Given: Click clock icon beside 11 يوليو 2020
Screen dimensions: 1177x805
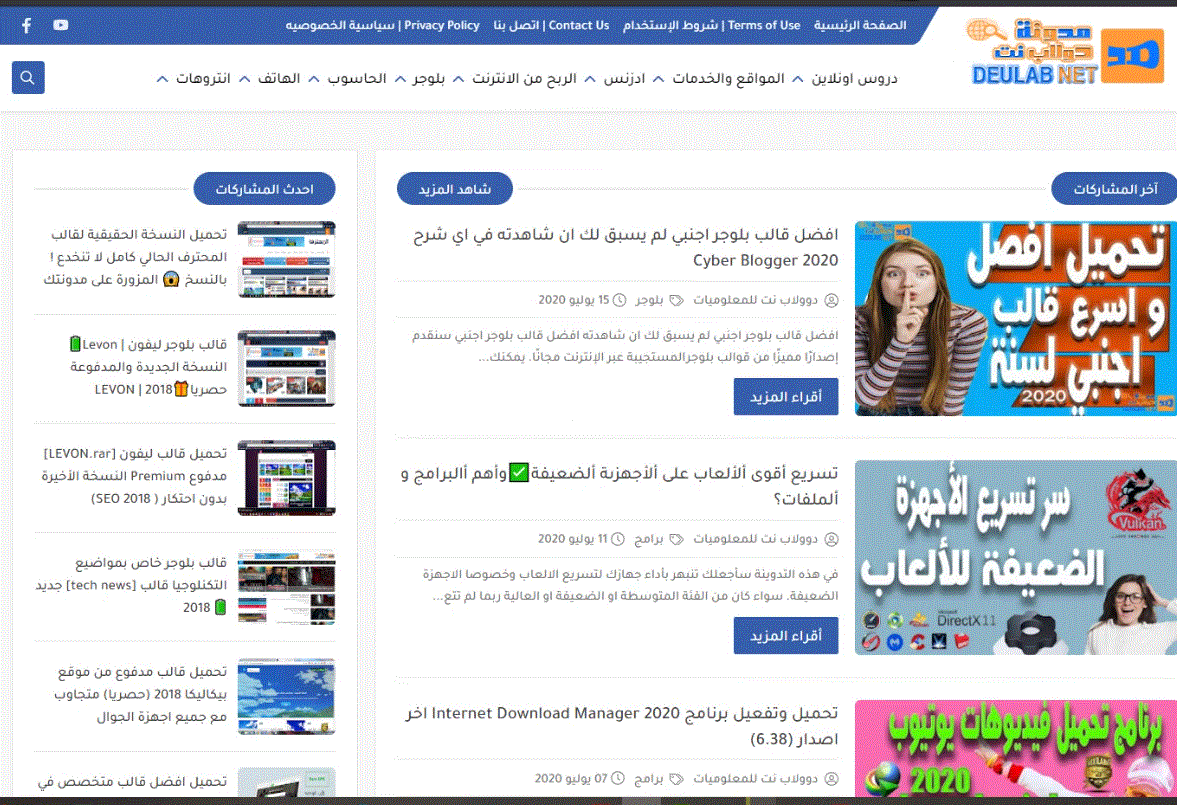Looking at the screenshot, I should click(x=618, y=539).
